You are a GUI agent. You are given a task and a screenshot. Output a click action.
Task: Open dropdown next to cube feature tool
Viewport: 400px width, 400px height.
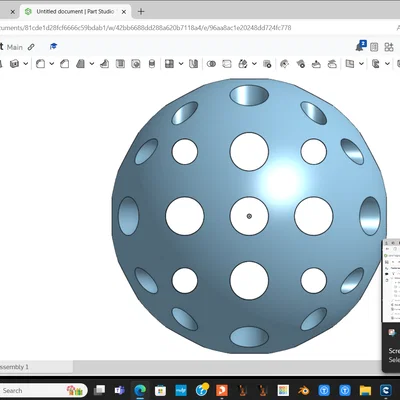(x=26, y=64)
